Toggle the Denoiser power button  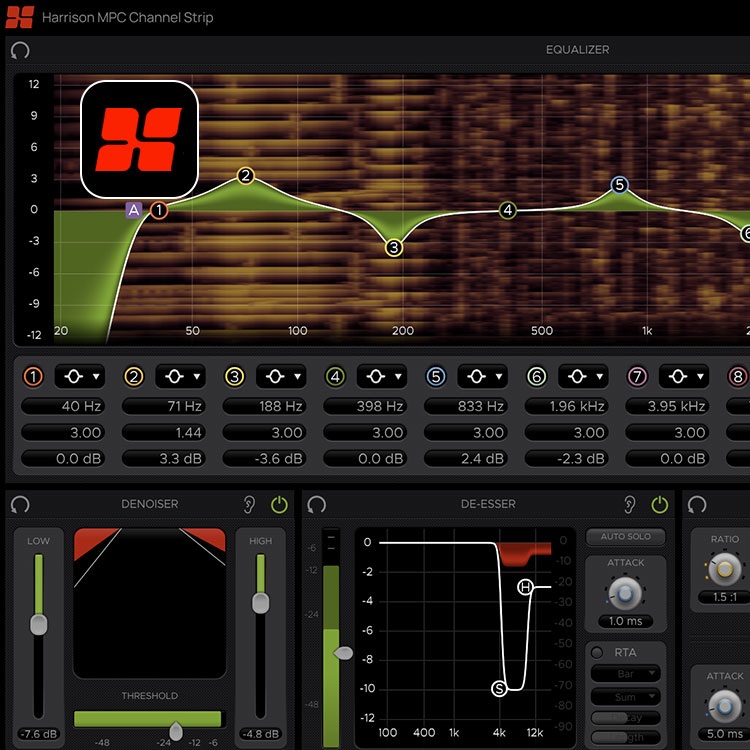[279, 505]
